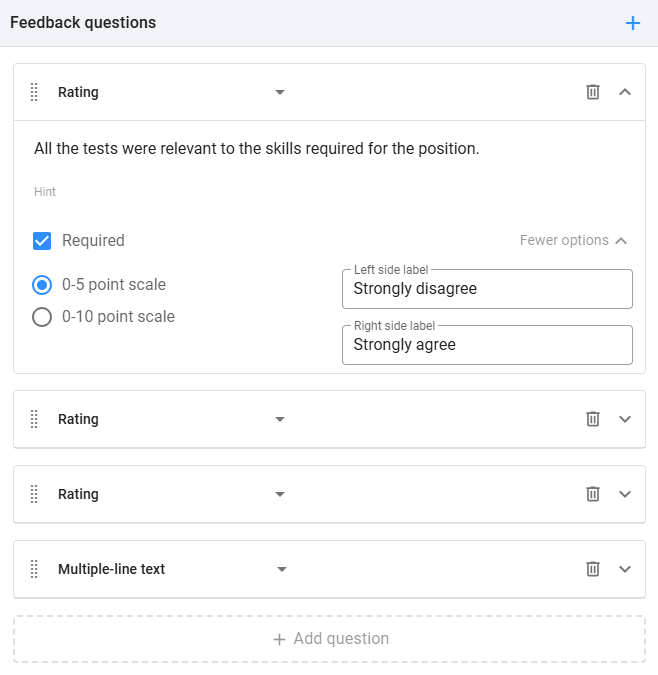Click the Add question button
The height and width of the screenshot is (675, 658).
(329, 639)
